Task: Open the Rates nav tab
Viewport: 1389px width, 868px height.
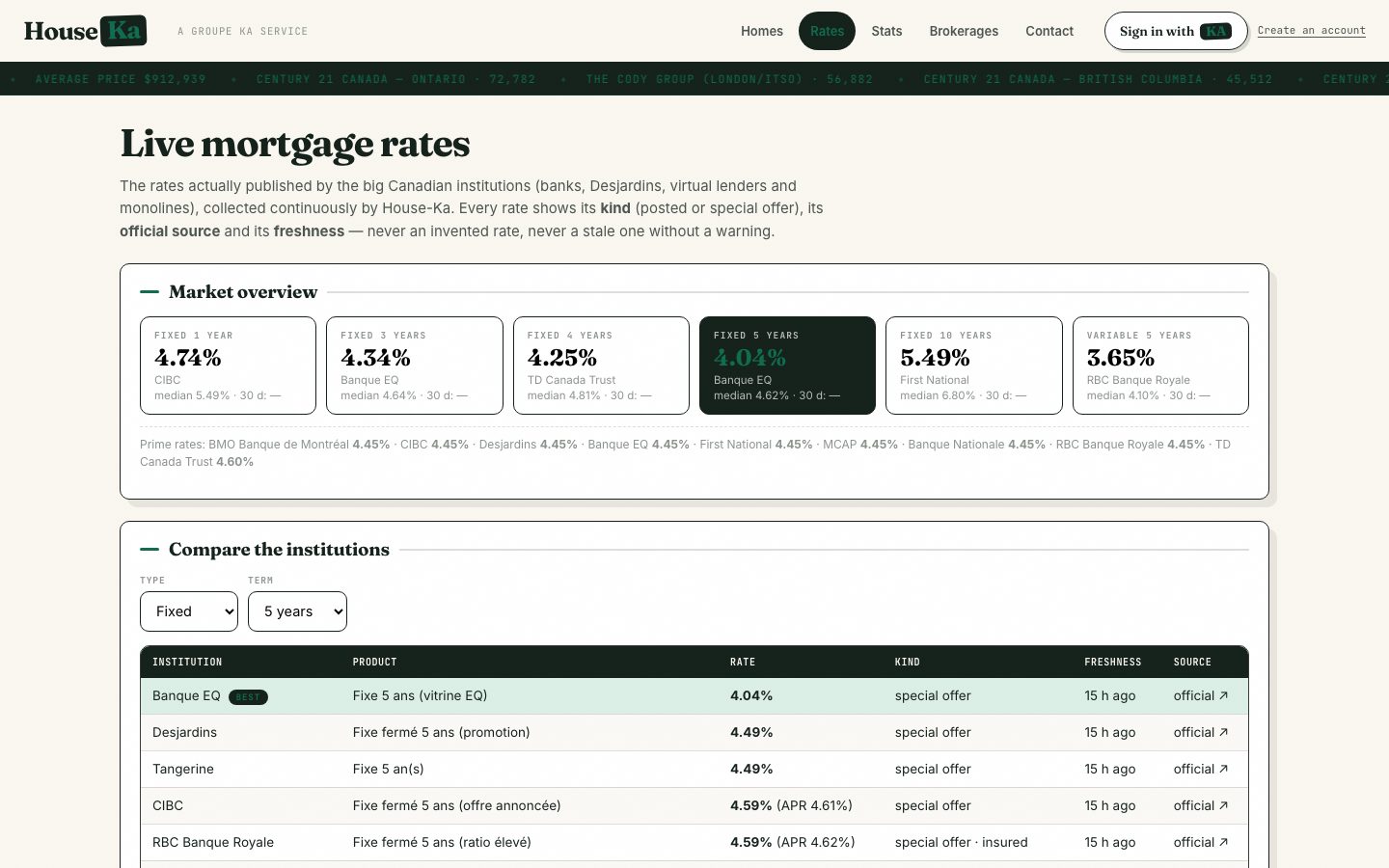Action: pyautogui.click(x=827, y=31)
